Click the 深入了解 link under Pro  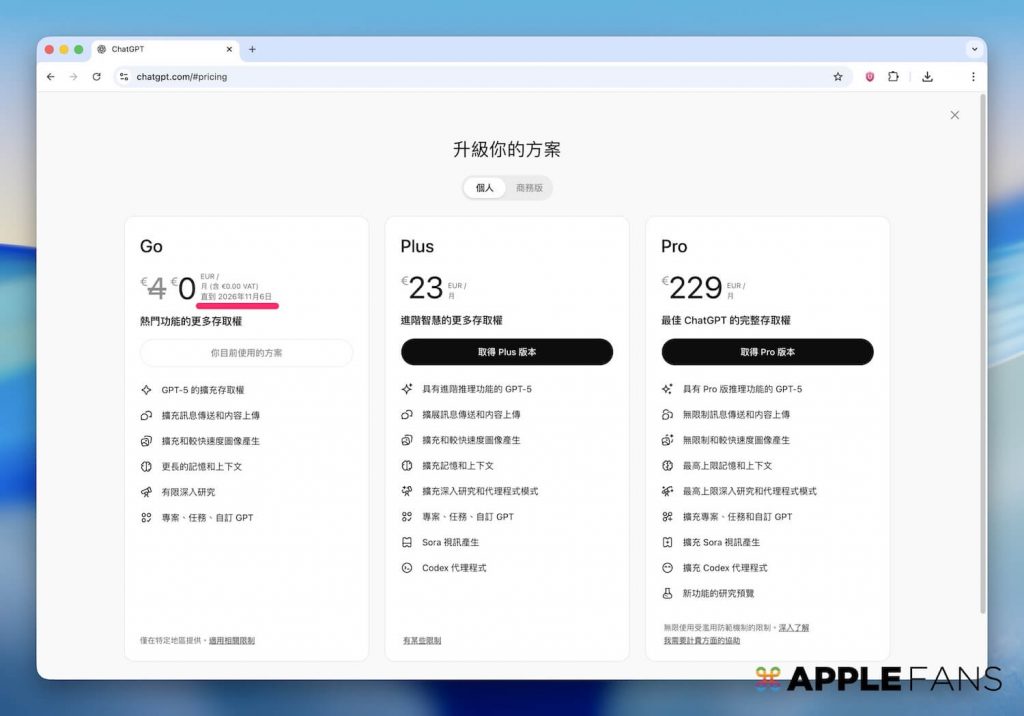(794, 628)
